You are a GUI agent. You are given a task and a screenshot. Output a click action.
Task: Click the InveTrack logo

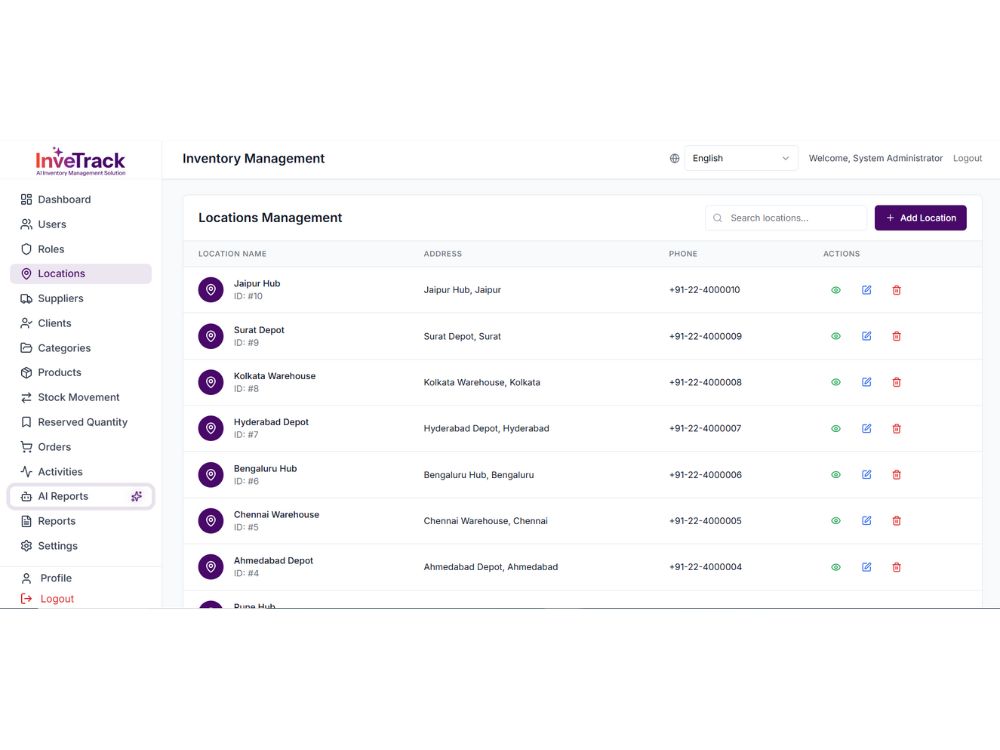[80, 161]
